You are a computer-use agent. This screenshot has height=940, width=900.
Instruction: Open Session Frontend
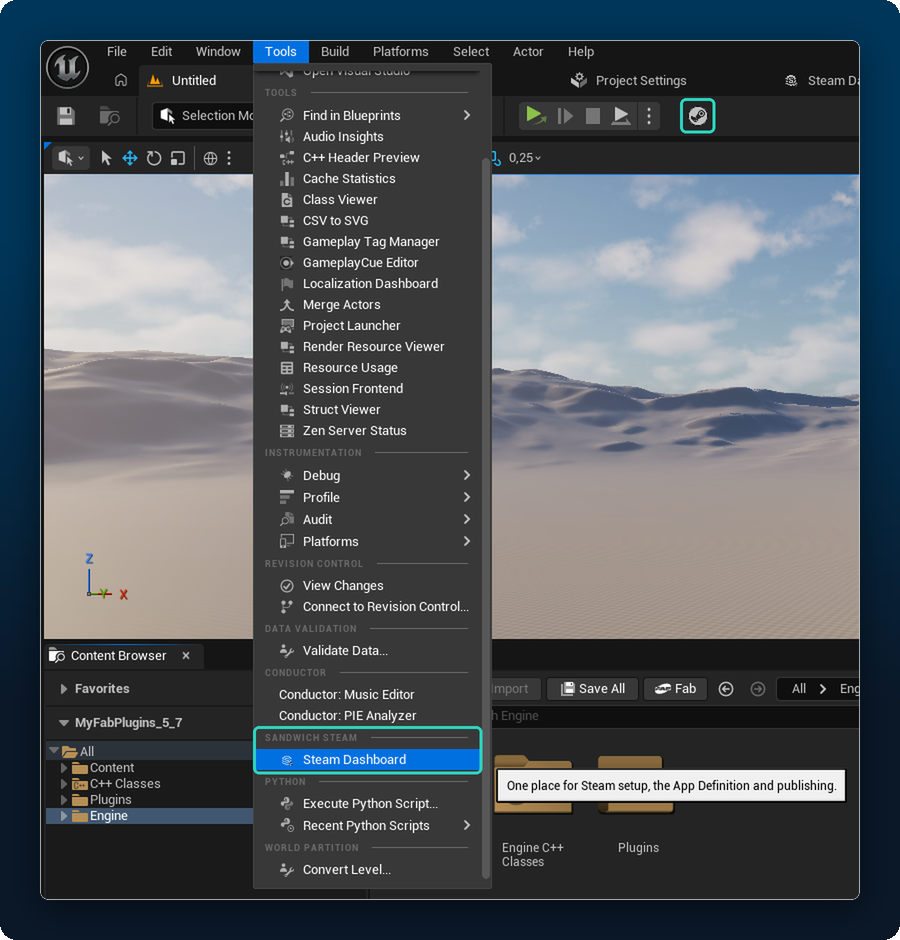tap(372, 388)
